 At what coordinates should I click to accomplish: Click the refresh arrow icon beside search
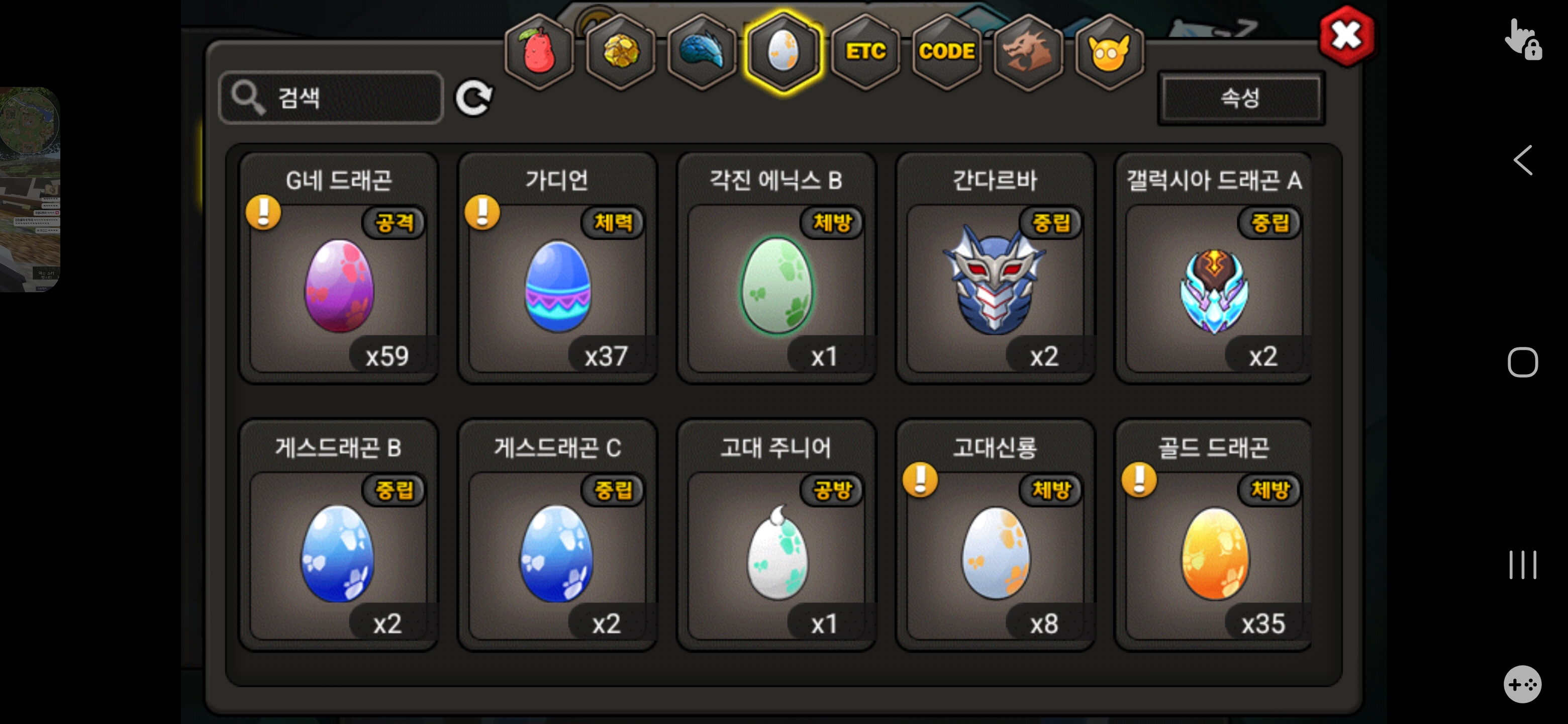coord(474,98)
